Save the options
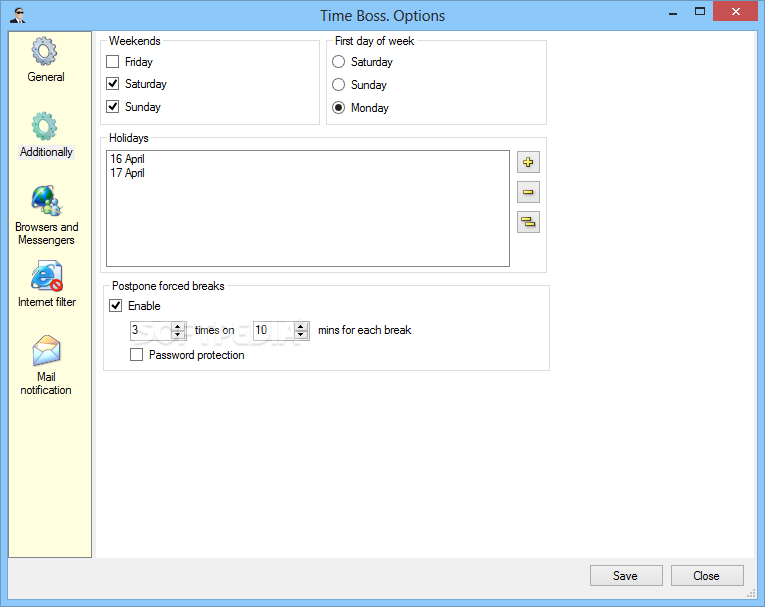The image size is (765, 607). point(626,576)
